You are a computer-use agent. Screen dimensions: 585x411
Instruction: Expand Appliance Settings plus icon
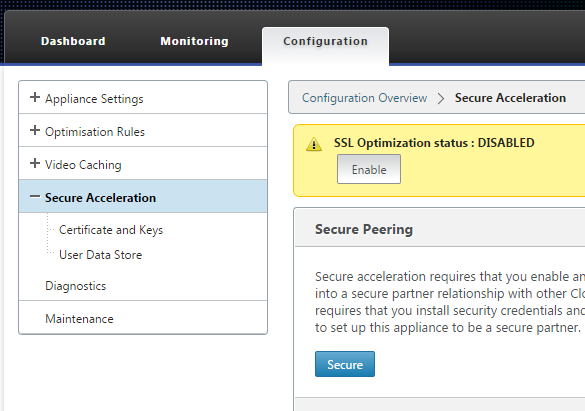(x=35, y=97)
